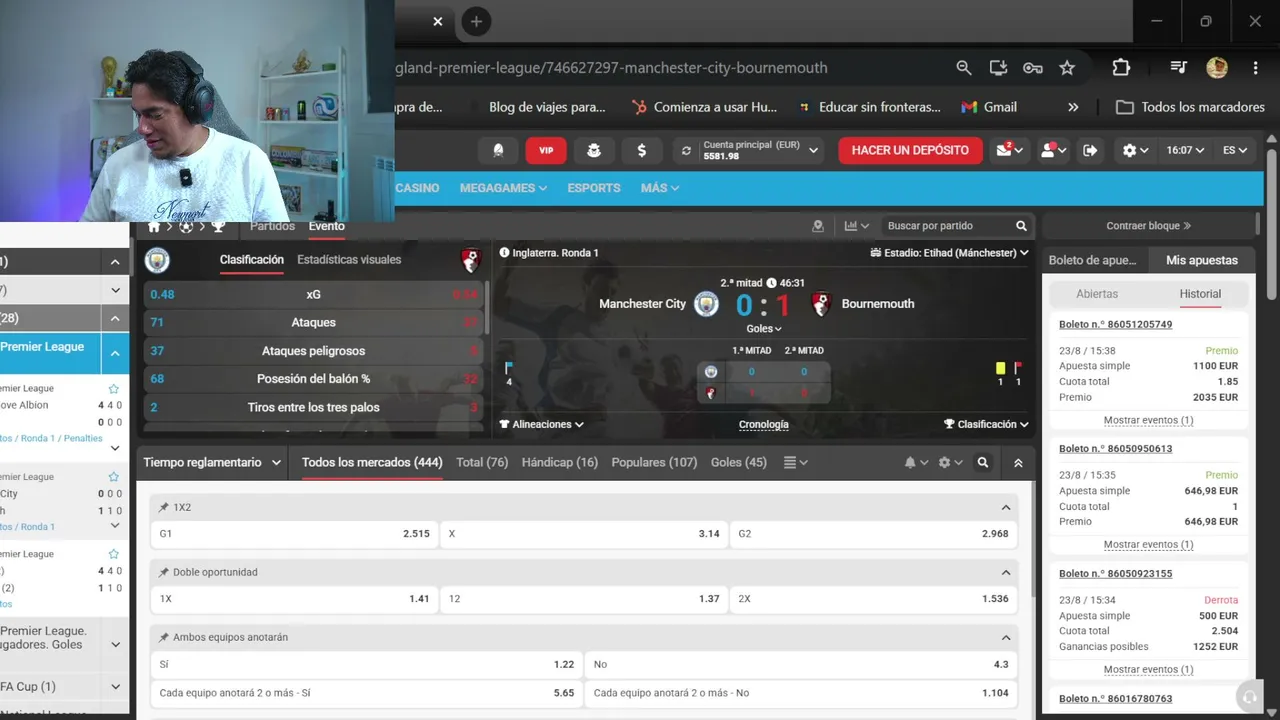The width and height of the screenshot is (1280, 720).
Task: Collapse the Premier League sidebar section
Action: pyautogui.click(x=115, y=353)
